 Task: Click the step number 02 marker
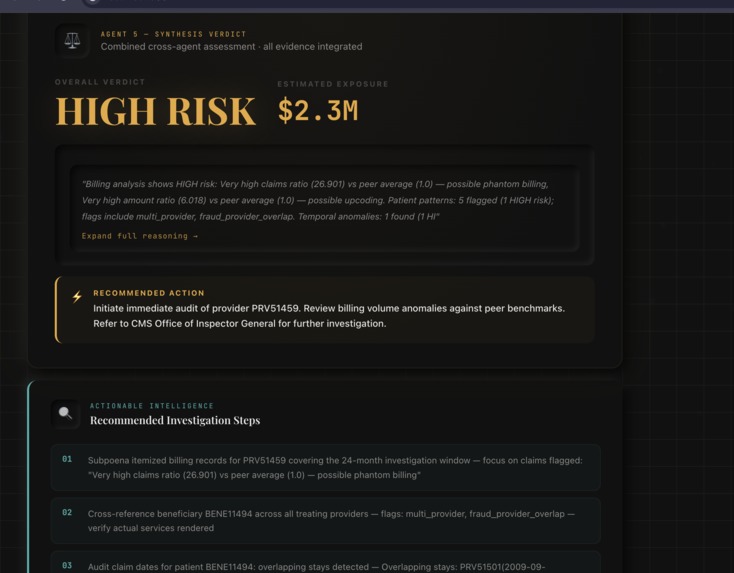(67, 513)
